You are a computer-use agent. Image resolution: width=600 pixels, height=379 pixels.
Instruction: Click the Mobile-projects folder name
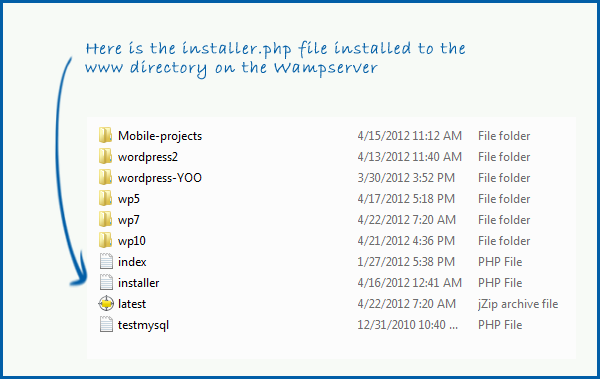pyautogui.click(x=160, y=136)
